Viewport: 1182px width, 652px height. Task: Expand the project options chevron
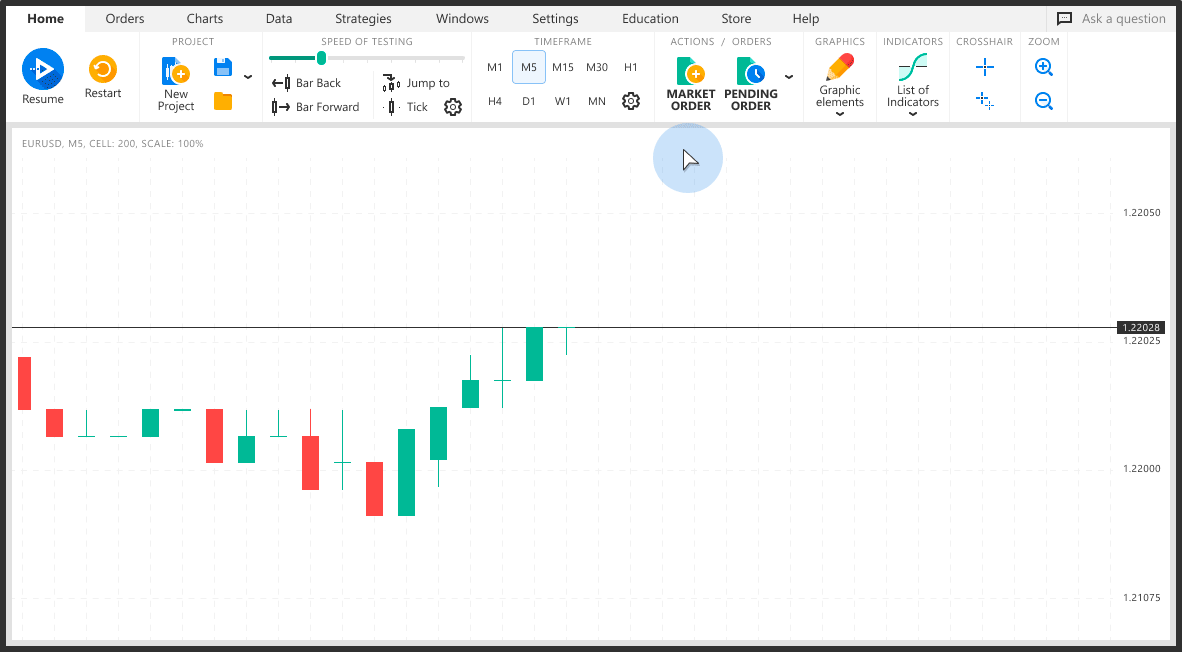pyautogui.click(x=248, y=77)
